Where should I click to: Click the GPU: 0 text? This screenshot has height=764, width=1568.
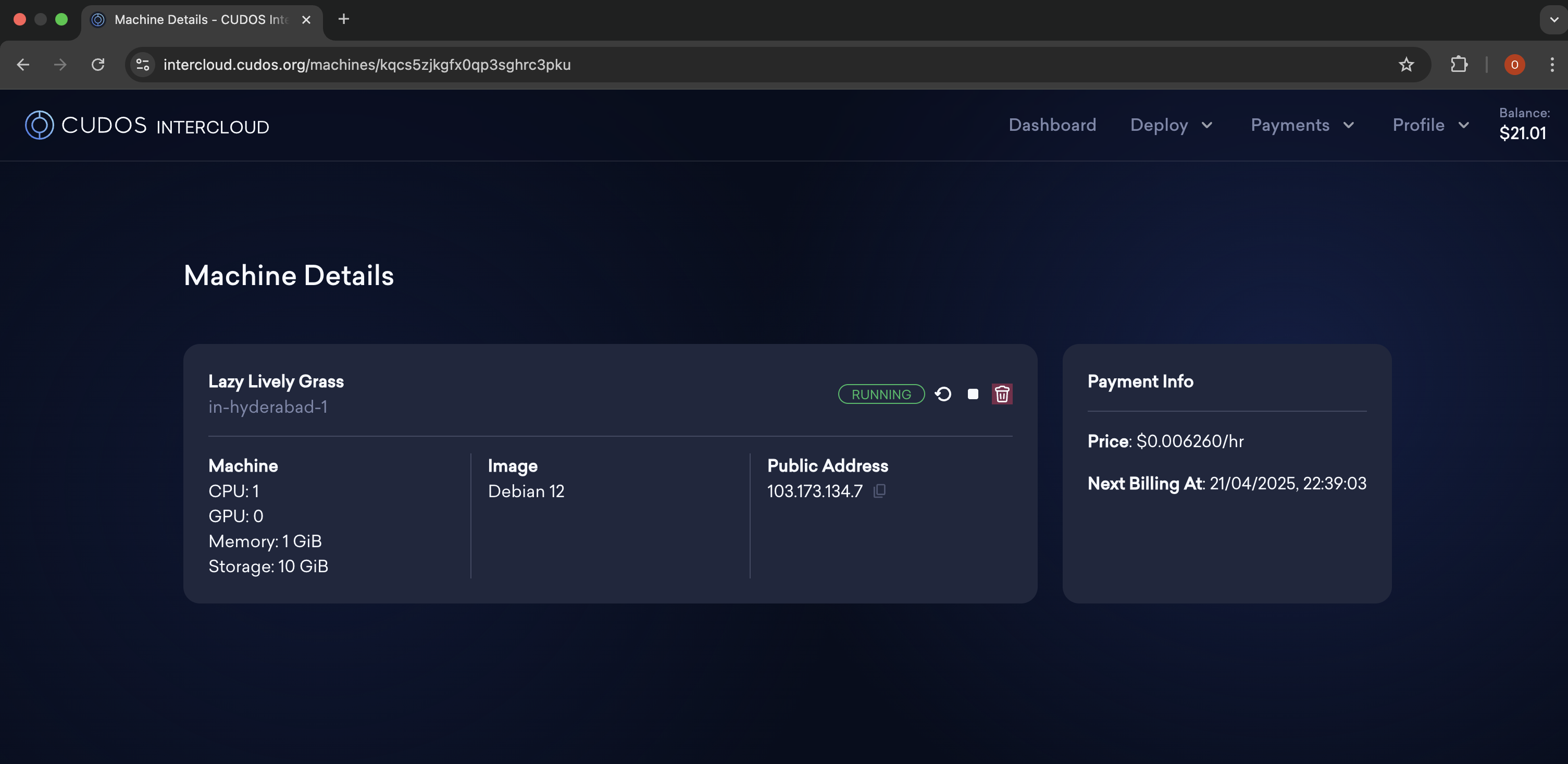235,516
